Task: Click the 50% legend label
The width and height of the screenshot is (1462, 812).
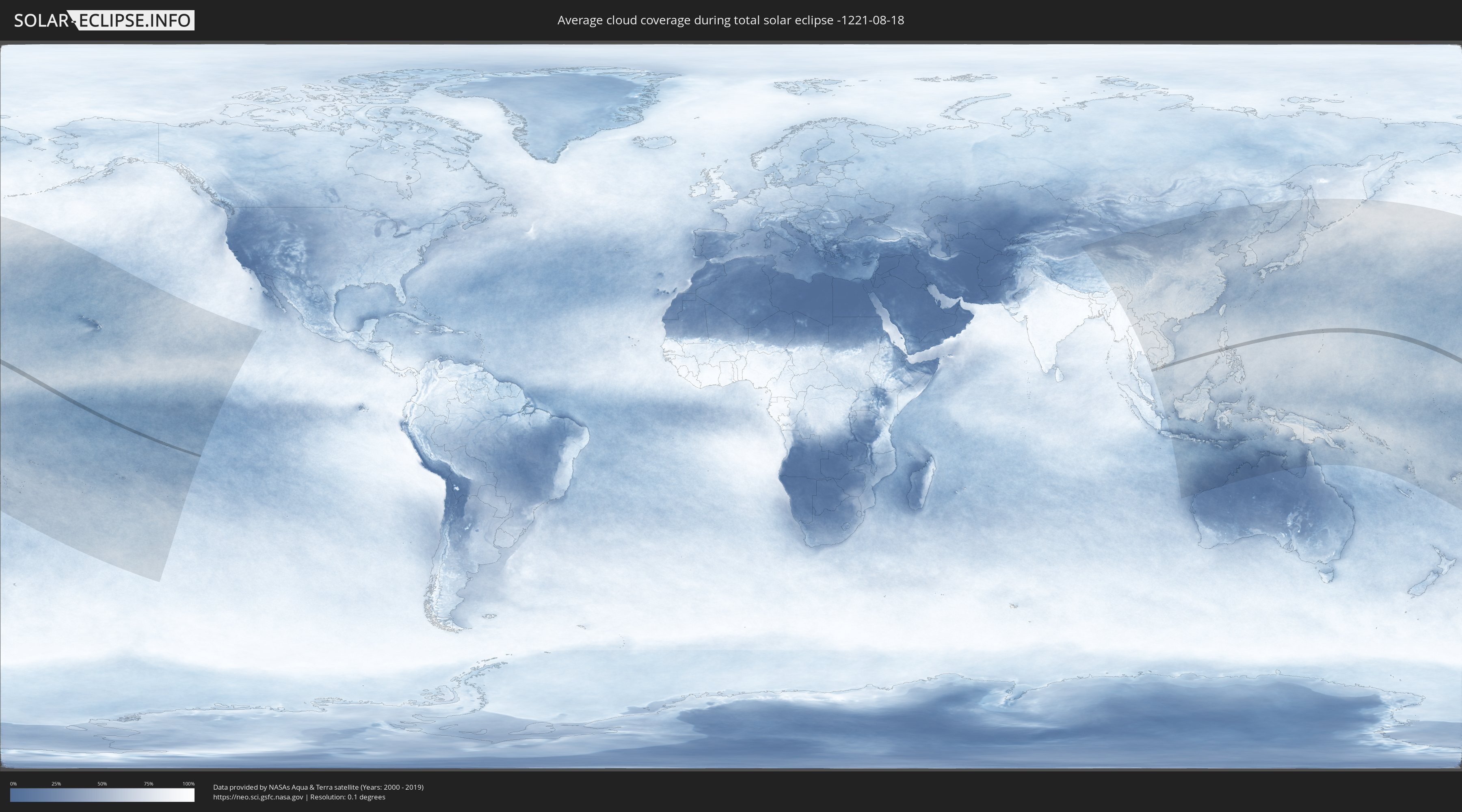Action: [x=102, y=784]
